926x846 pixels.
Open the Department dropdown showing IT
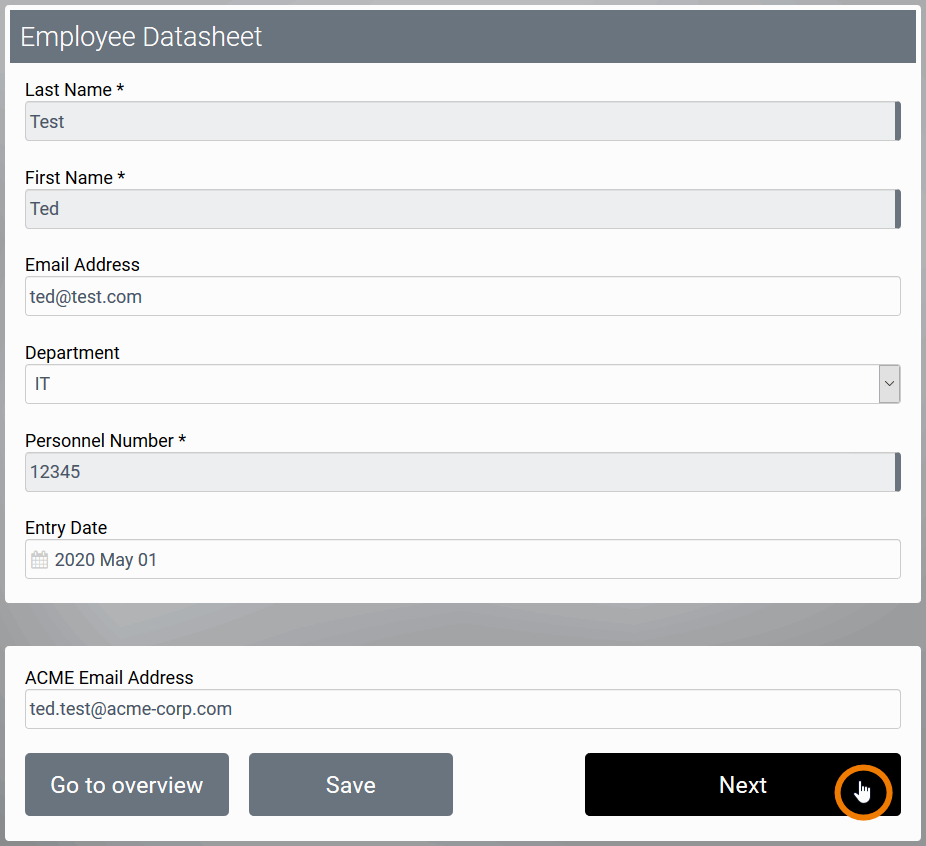pos(462,384)
